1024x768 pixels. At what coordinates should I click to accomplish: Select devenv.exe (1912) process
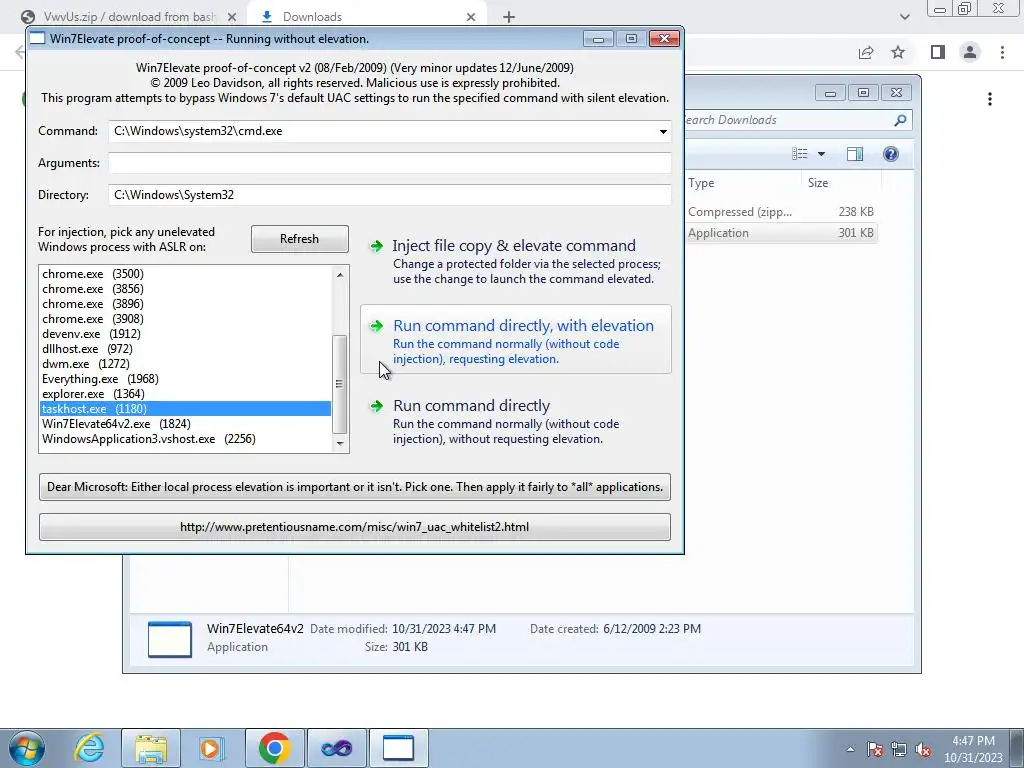click(185, 334)
